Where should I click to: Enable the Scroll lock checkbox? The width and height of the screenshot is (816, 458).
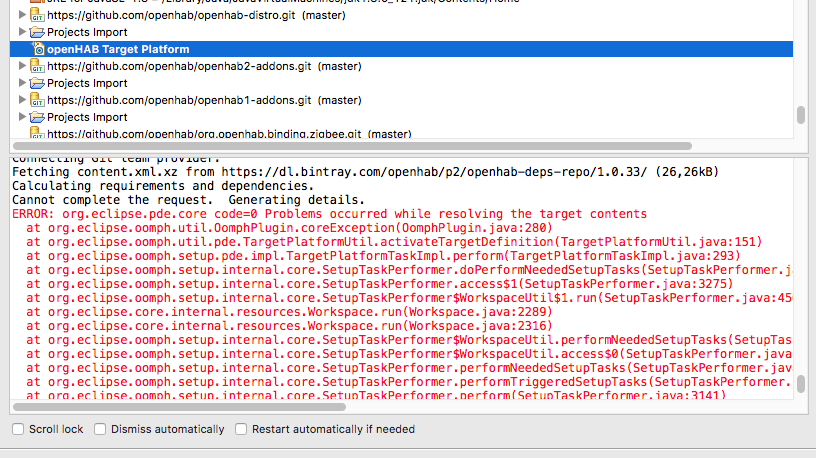[18, 429]
